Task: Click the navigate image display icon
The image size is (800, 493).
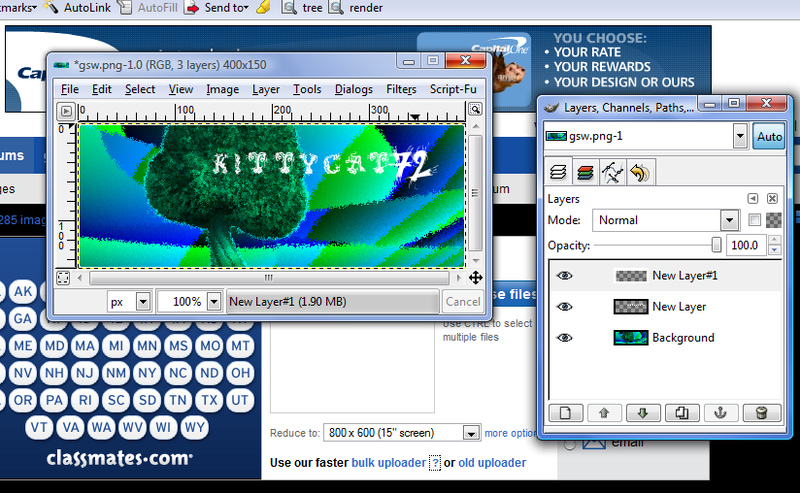Action: tap(475, 277)
